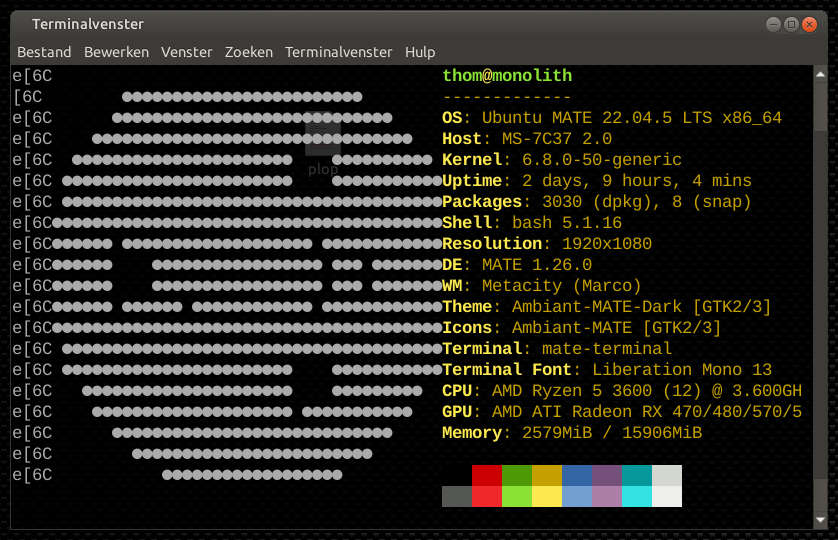Click the WM line Metacity (Marco)
This screenshot has height=540, width=838.
coord(542,286)
